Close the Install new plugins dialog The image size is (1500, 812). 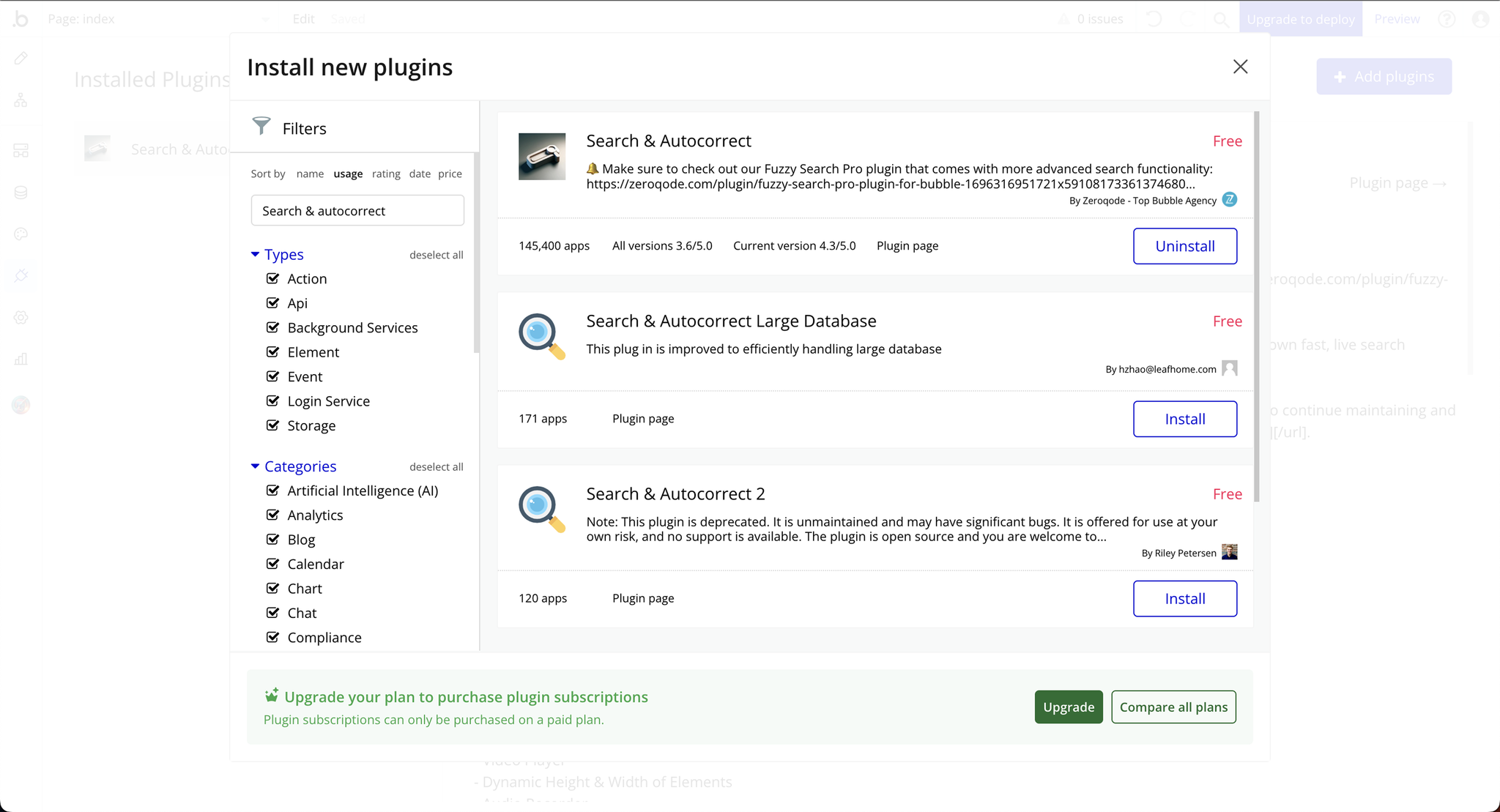pyautogui.click(x=1240, y=67)
